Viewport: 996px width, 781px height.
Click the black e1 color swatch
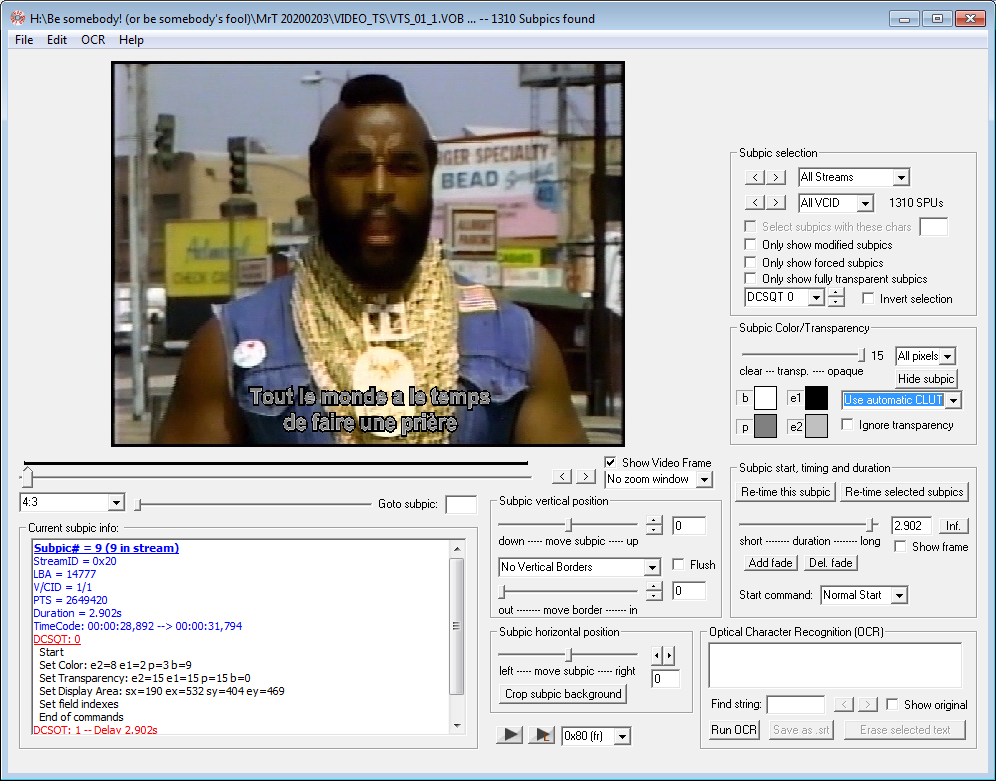tap(816, 398)
